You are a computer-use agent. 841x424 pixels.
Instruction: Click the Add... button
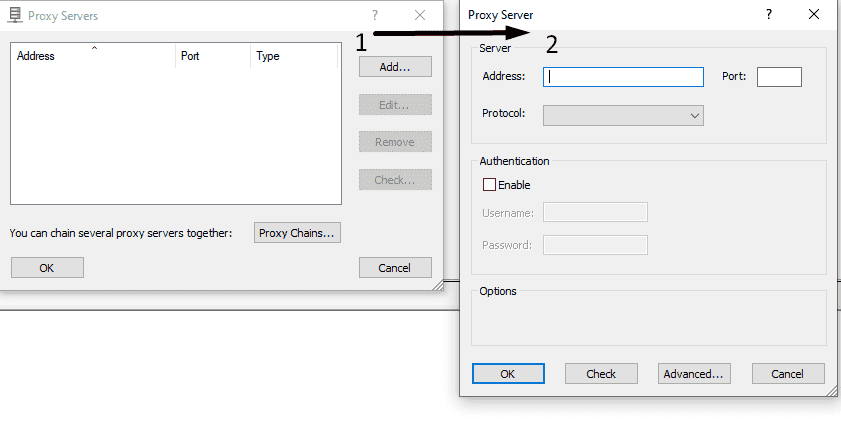395,67
